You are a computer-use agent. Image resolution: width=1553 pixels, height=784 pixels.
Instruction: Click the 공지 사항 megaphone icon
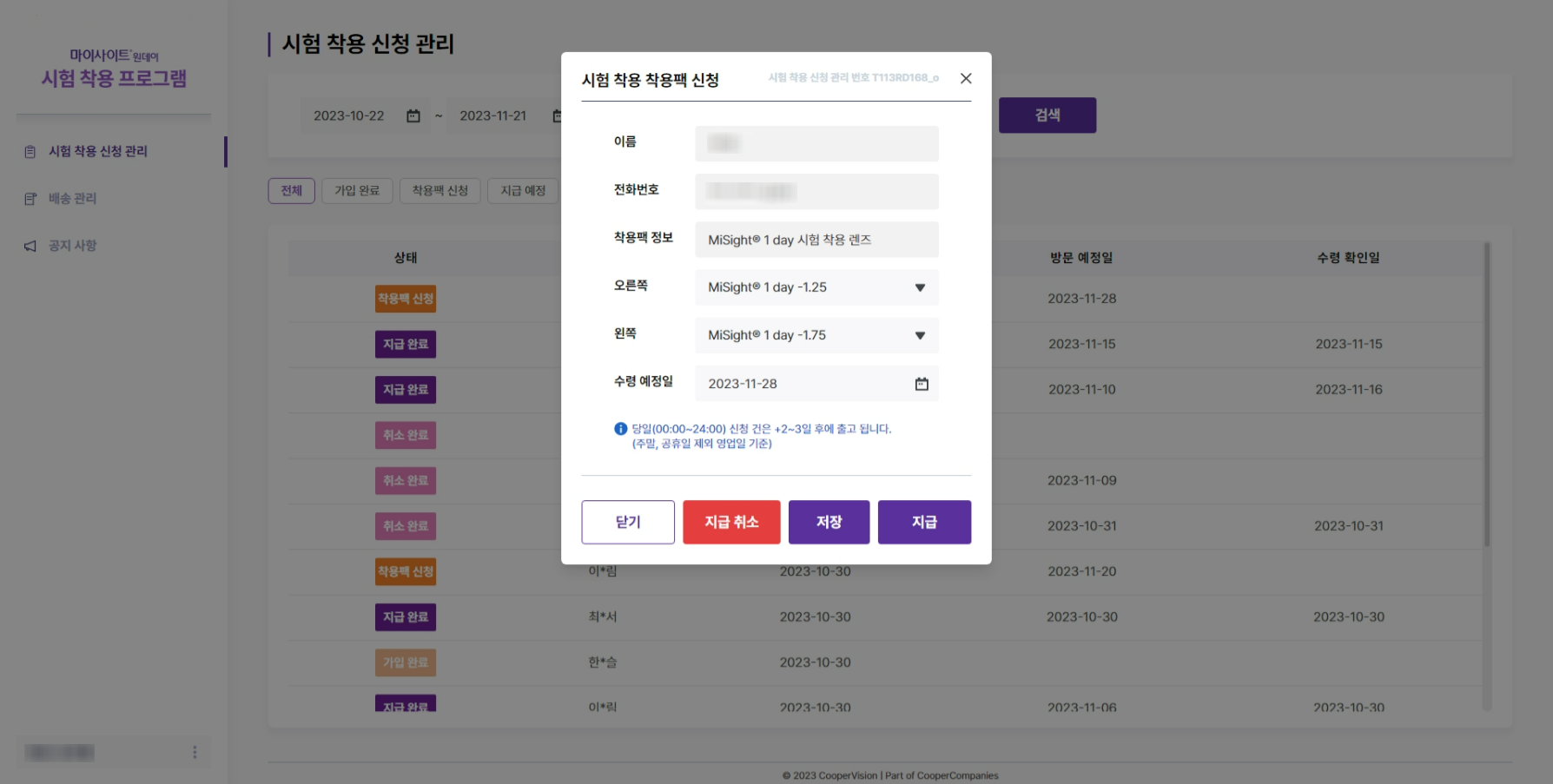pyautogui.click(x=30, y=247)
